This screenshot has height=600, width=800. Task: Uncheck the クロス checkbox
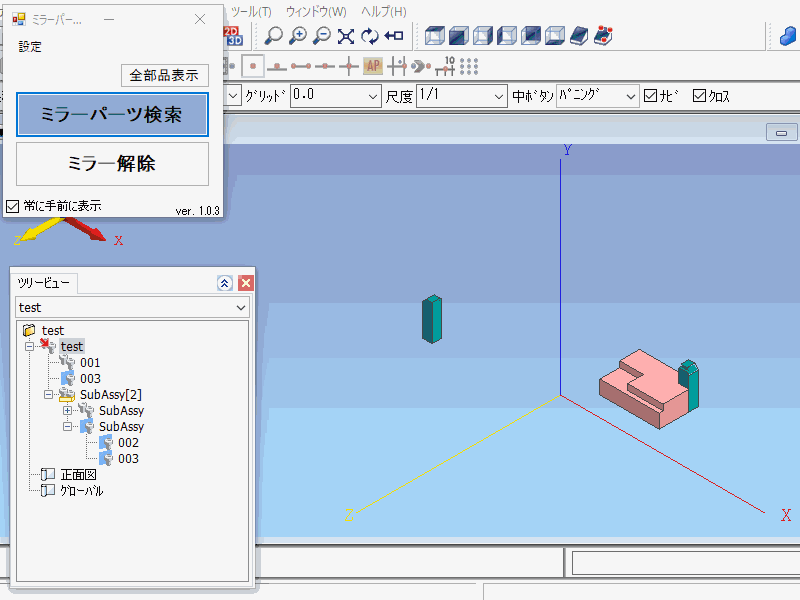click(699, 96)
